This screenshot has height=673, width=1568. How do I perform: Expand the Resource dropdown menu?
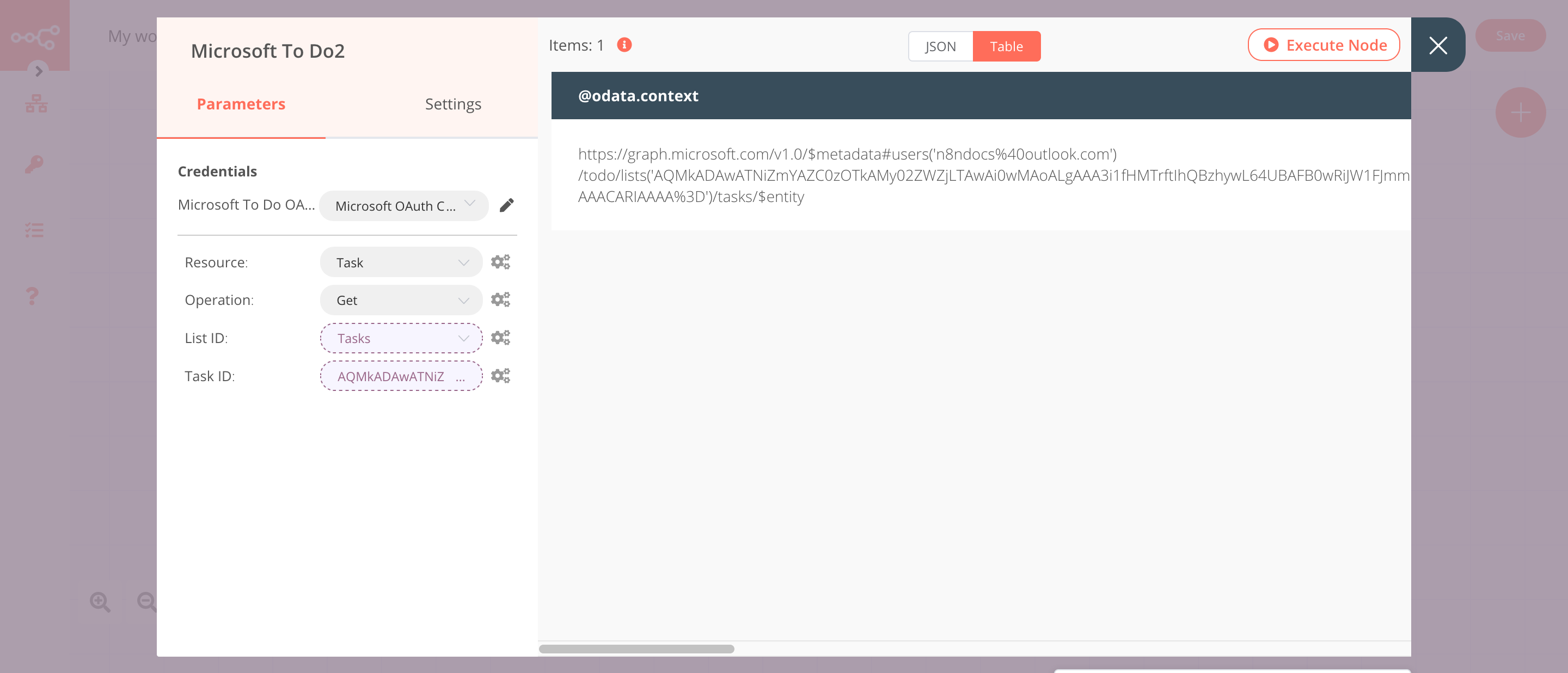(x=400, y=262)
